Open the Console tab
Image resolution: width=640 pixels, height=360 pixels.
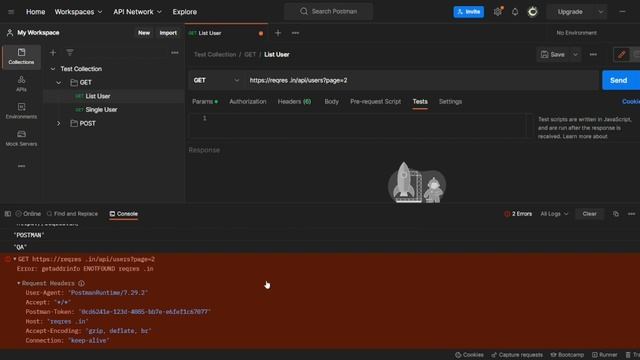click(x=124, y=214)
